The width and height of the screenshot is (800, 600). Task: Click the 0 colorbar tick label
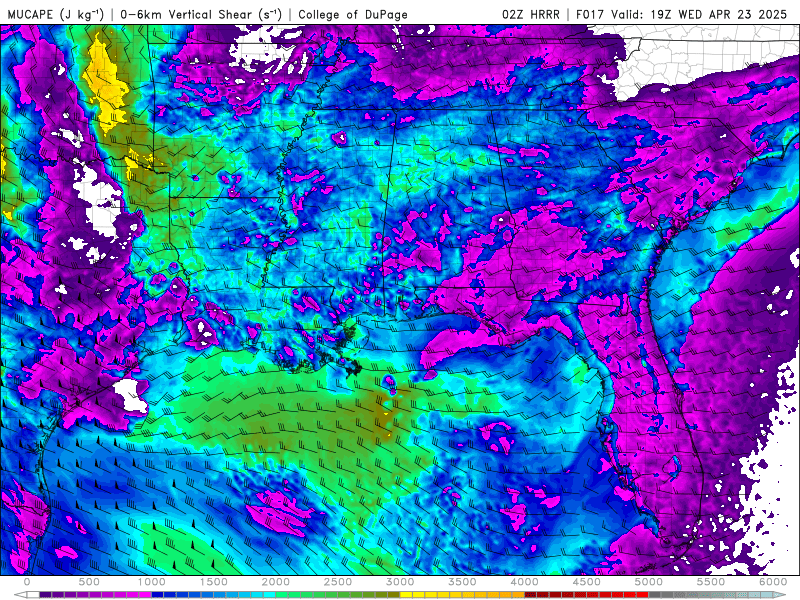click(x=27, y=582)
